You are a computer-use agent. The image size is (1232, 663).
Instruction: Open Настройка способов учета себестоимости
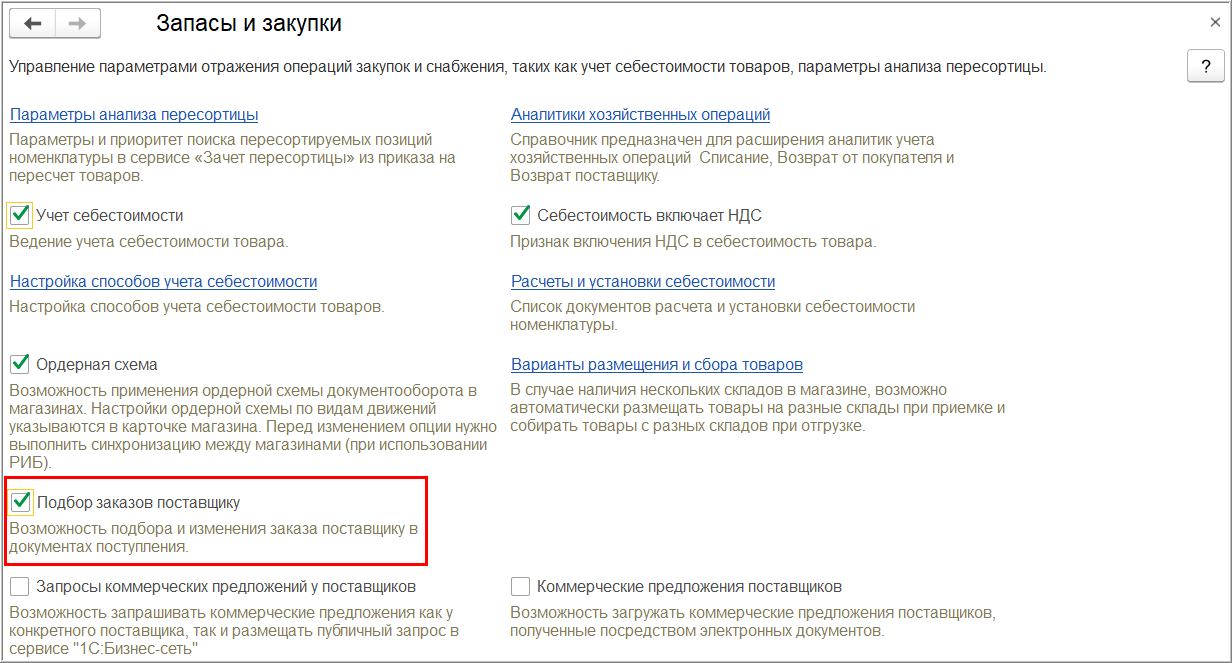point(164,281)
